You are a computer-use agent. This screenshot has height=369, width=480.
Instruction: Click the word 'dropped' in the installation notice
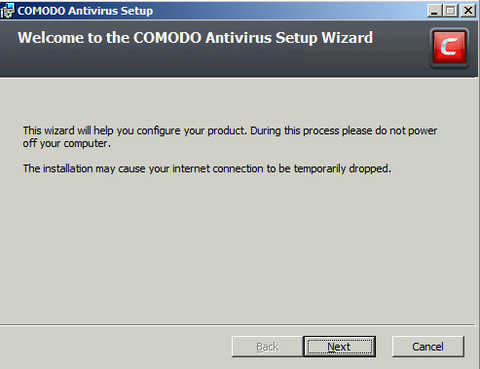pos(369,169)
